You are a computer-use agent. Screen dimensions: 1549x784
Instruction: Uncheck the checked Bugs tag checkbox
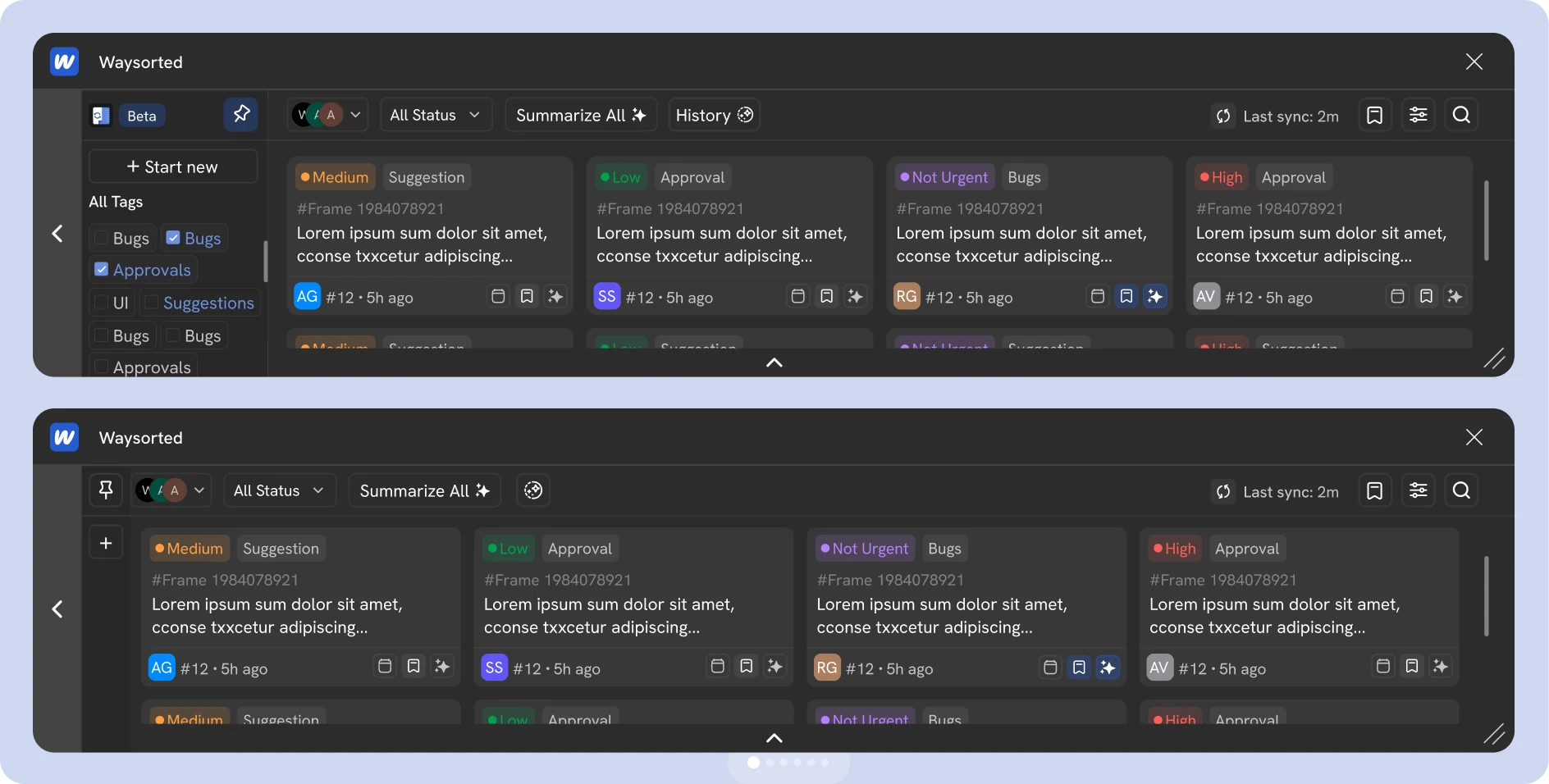(x=173, y=238)
